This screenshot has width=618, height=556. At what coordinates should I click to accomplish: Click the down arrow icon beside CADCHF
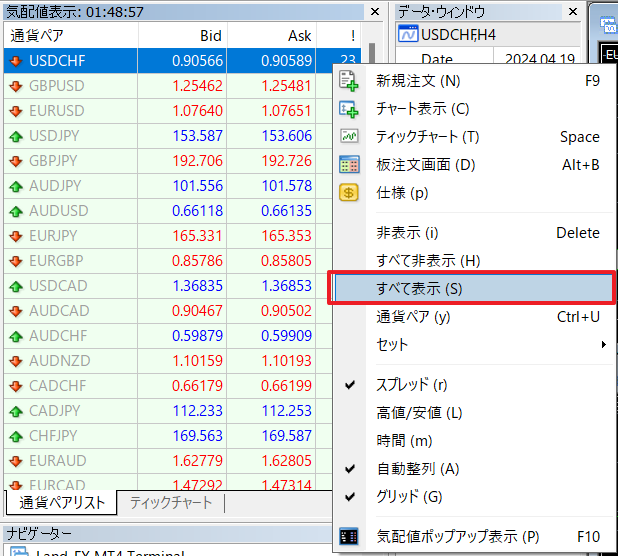(x=16, y=386)
